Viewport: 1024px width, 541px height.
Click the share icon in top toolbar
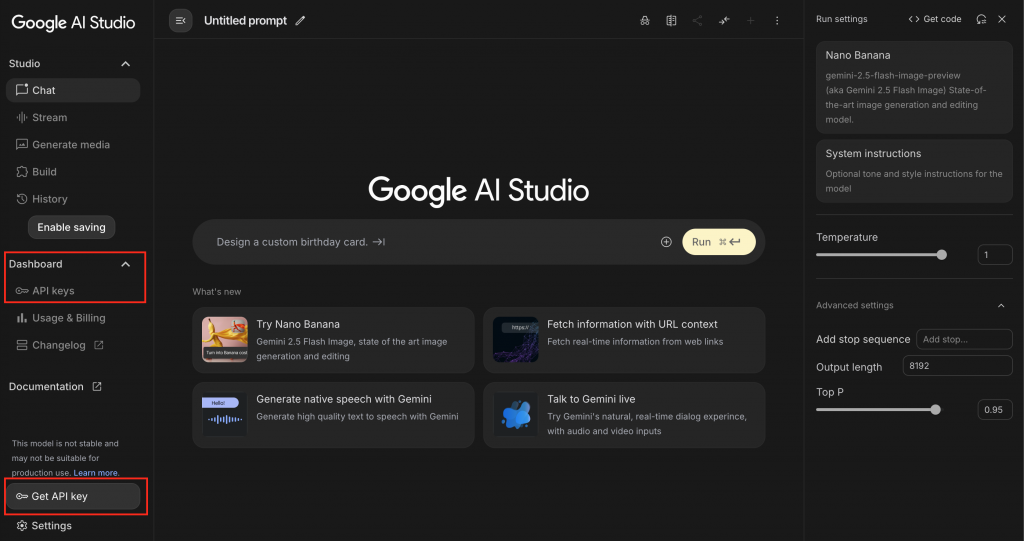click(x=697, y=21)
